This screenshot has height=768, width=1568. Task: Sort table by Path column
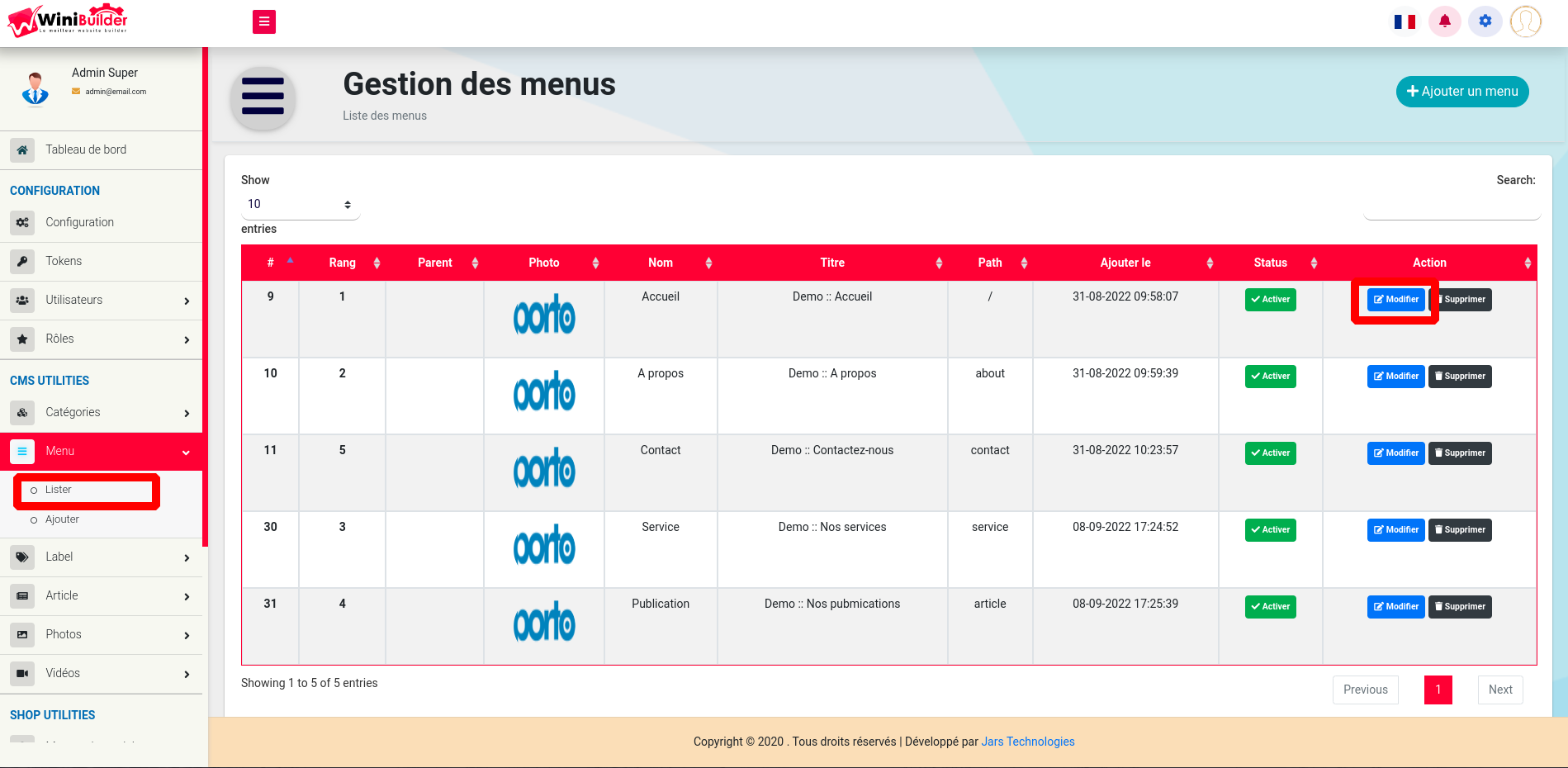pyautogui.click(x=990, y=263)
